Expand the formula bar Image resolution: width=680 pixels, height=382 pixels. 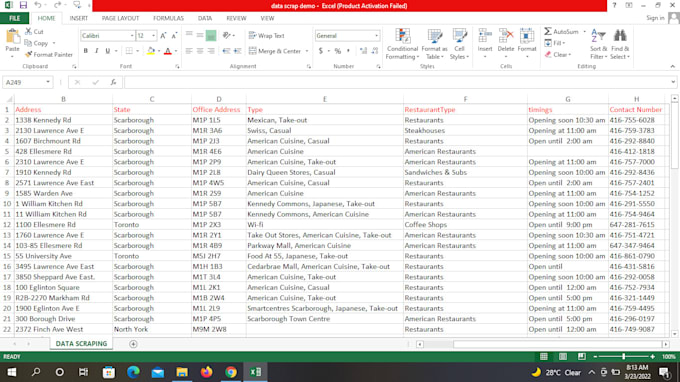(x=673, y=82)
